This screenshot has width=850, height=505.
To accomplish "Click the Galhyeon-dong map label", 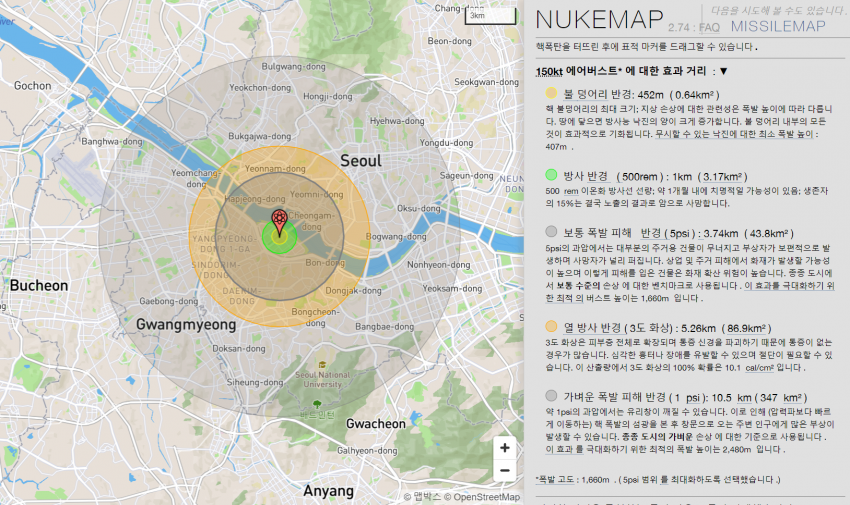I will [x=367, y=450].
